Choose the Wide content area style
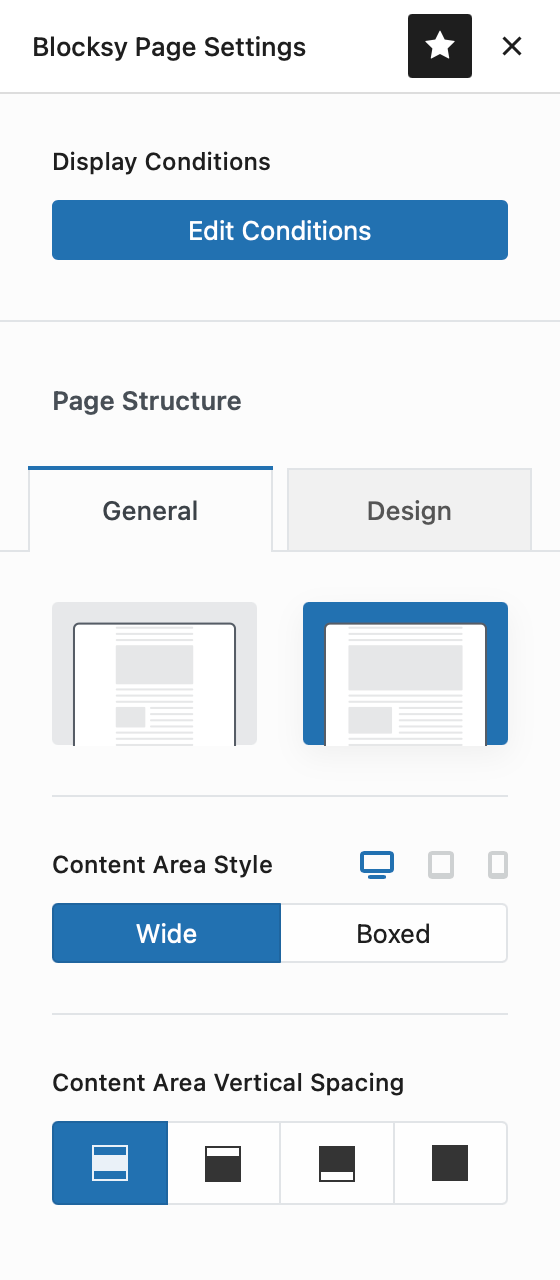The height and width of the screenshot is (1280, 560). coord(166,933)
